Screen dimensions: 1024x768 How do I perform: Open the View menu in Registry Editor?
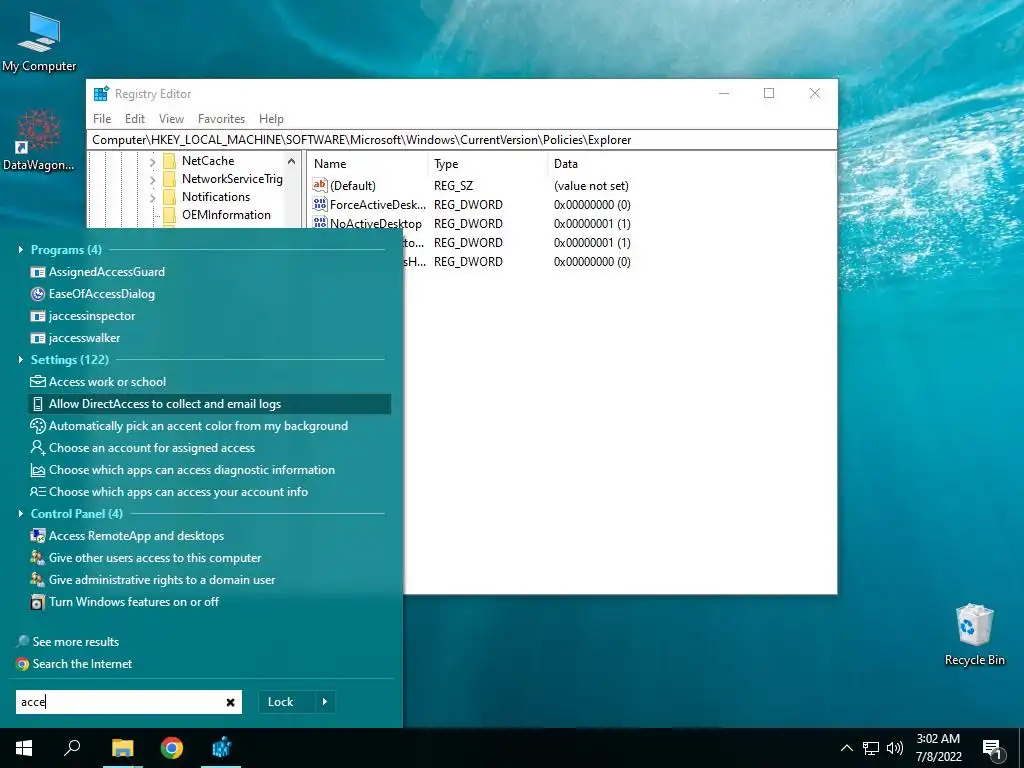[x=171, y=119]
